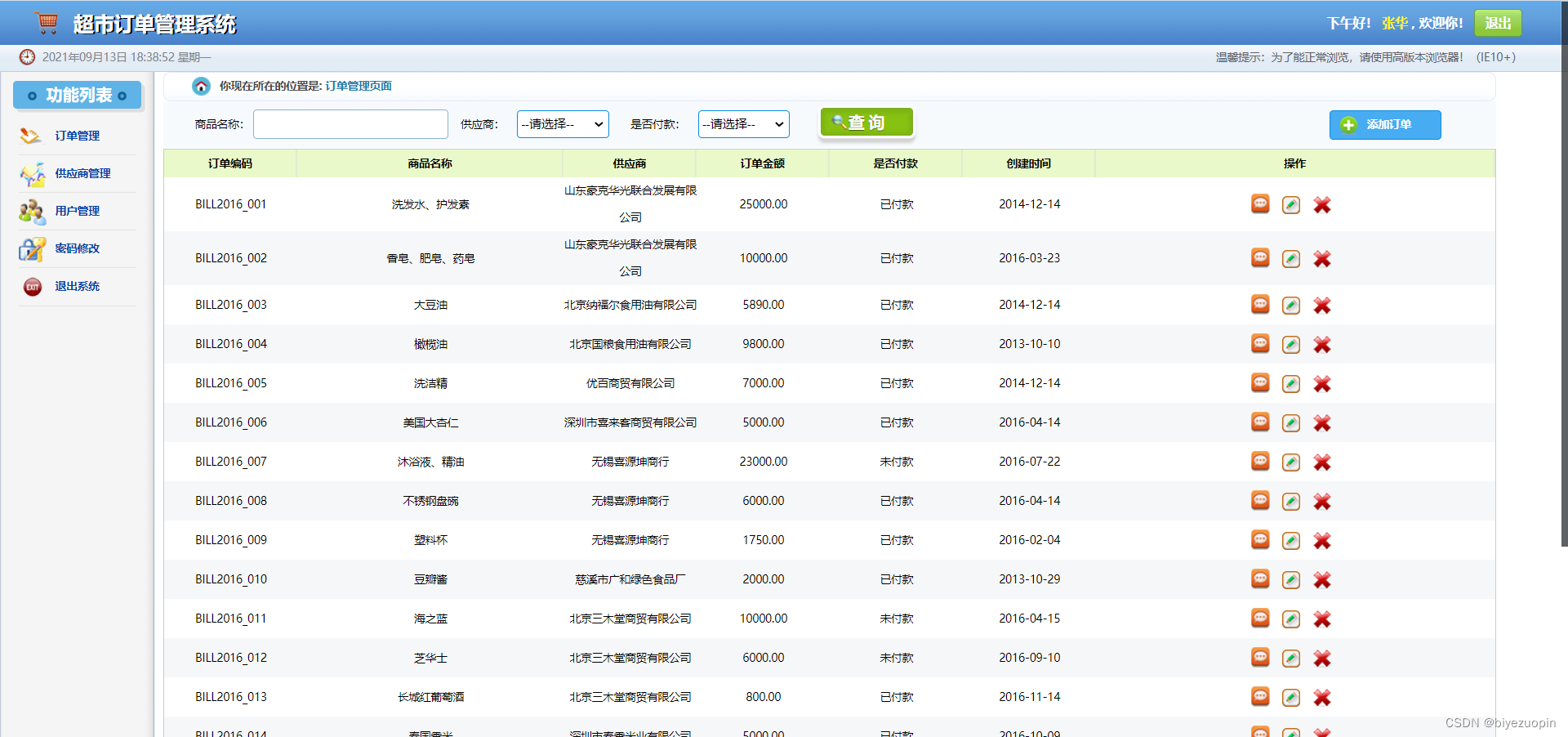Open the 供应商 selection dropdown
1568x737 pixels.
[562, 124]
